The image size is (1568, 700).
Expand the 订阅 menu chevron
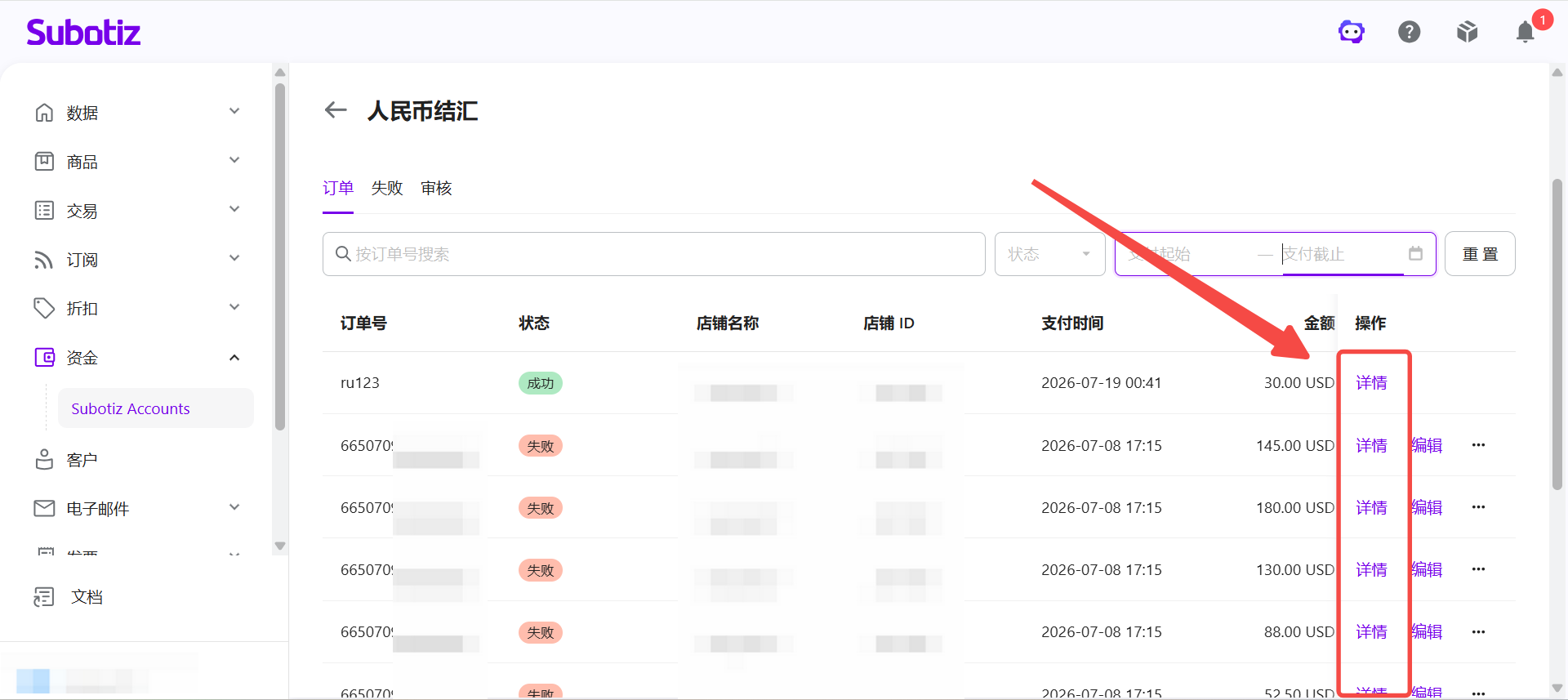point(234,258)
